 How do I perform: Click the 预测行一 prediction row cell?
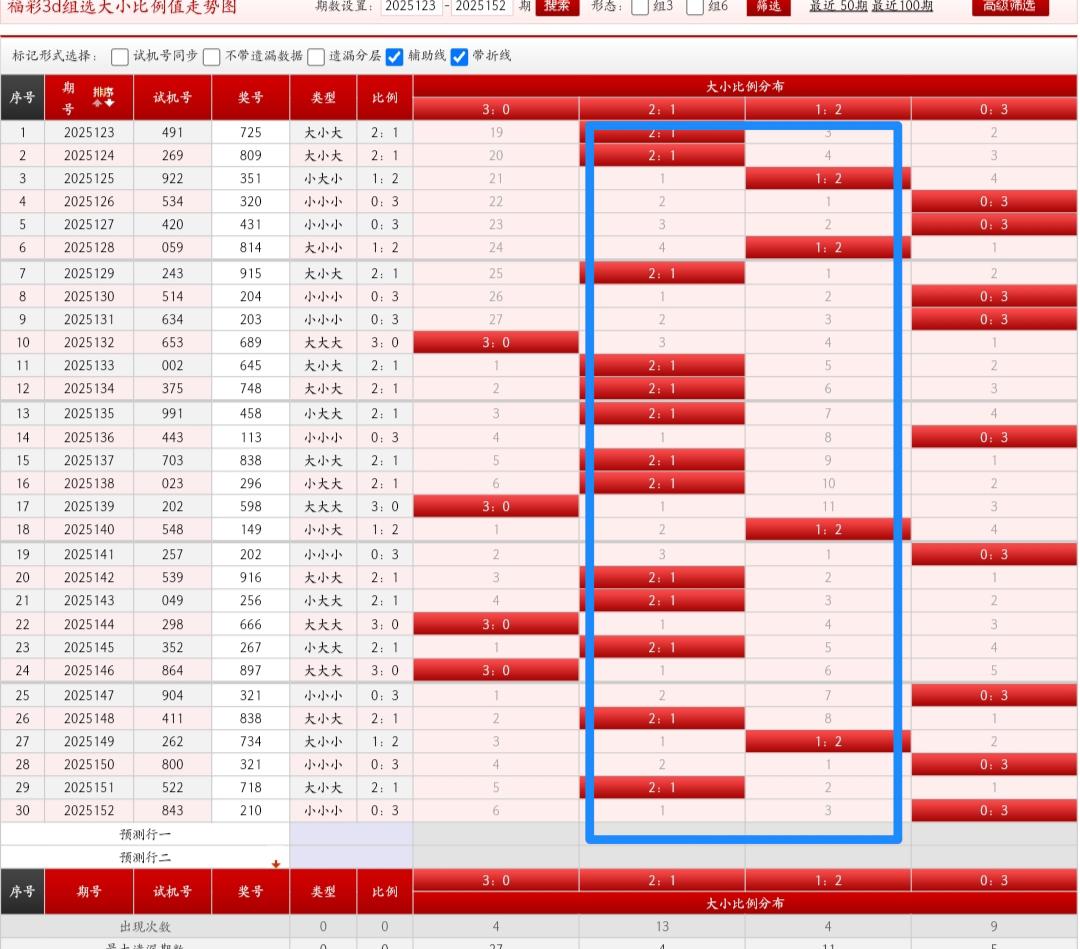[146, 834]
